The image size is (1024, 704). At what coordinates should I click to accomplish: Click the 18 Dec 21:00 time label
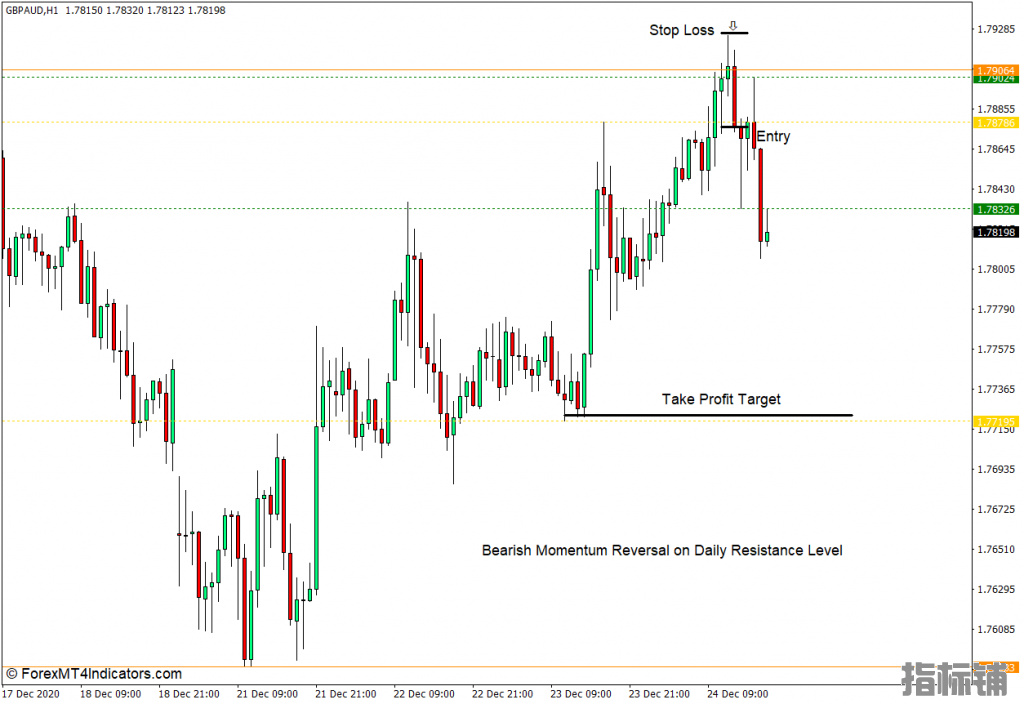click(x=189, y=694)
